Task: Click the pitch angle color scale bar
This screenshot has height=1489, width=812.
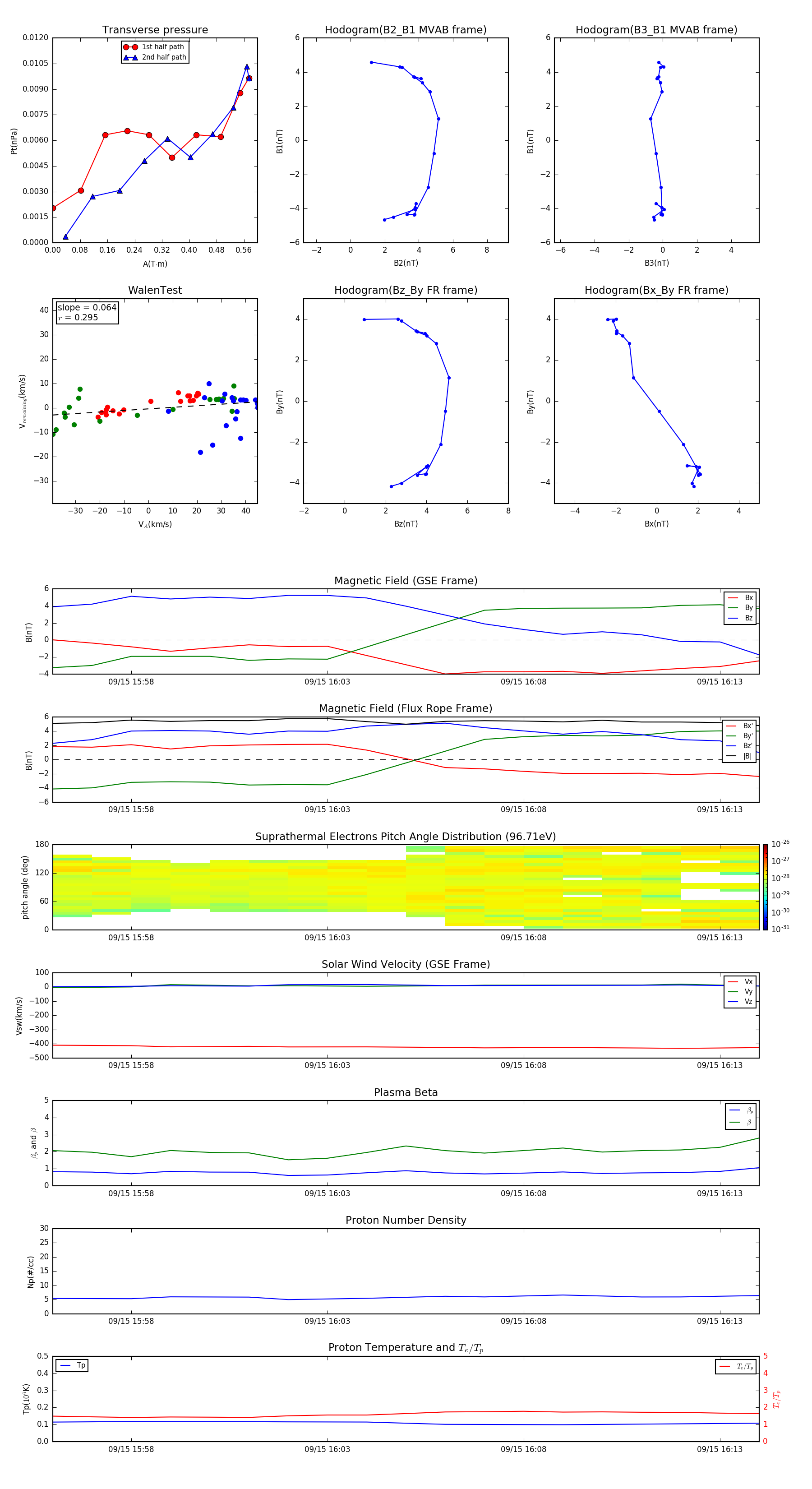Action: click(x=765, y=887)
